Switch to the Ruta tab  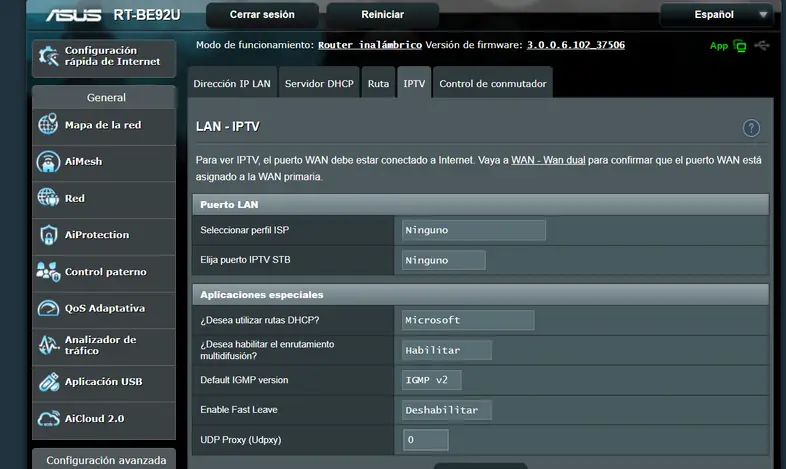click(378, 83)
